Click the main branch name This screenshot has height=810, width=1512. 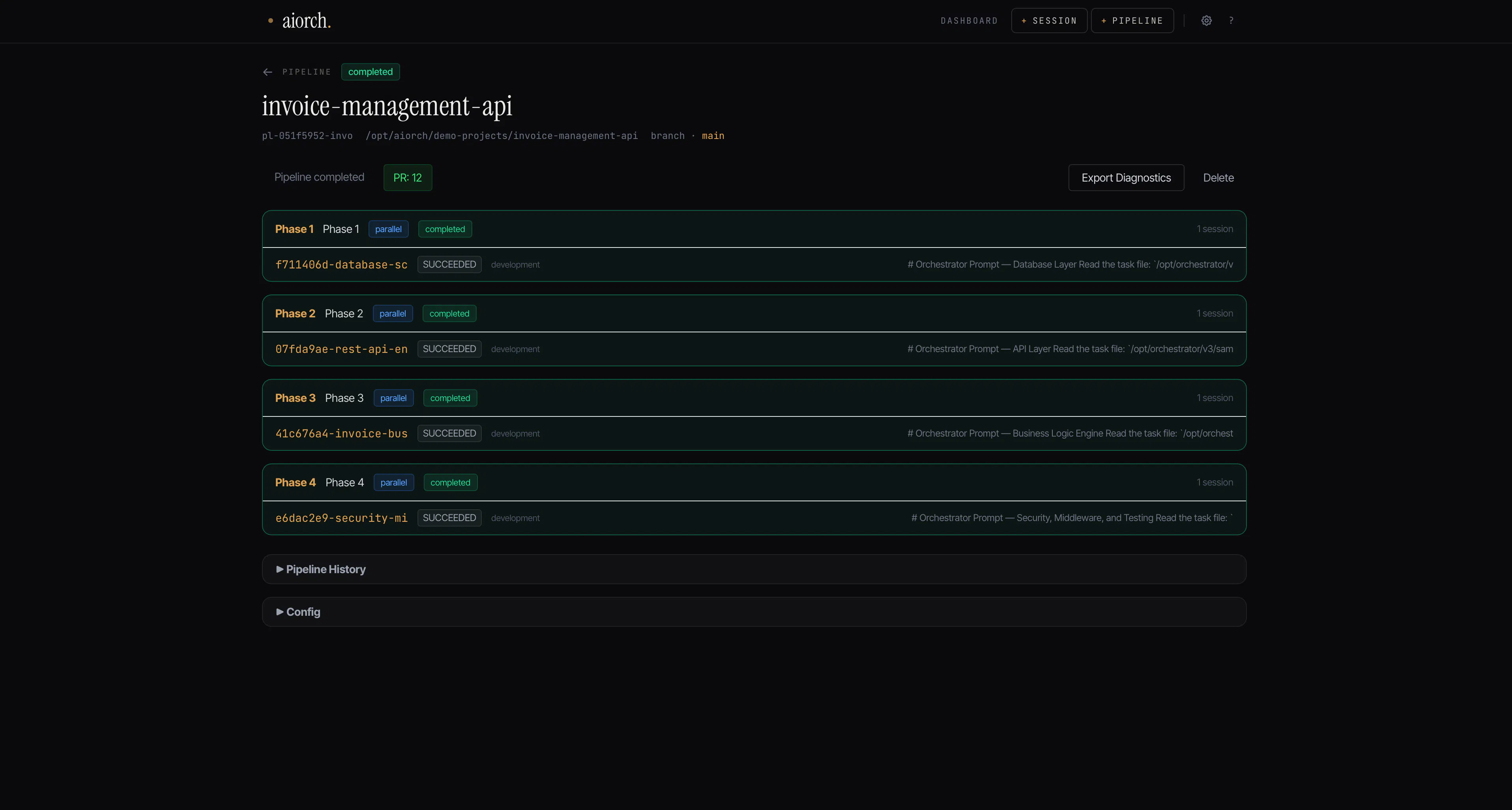point(713,136)
